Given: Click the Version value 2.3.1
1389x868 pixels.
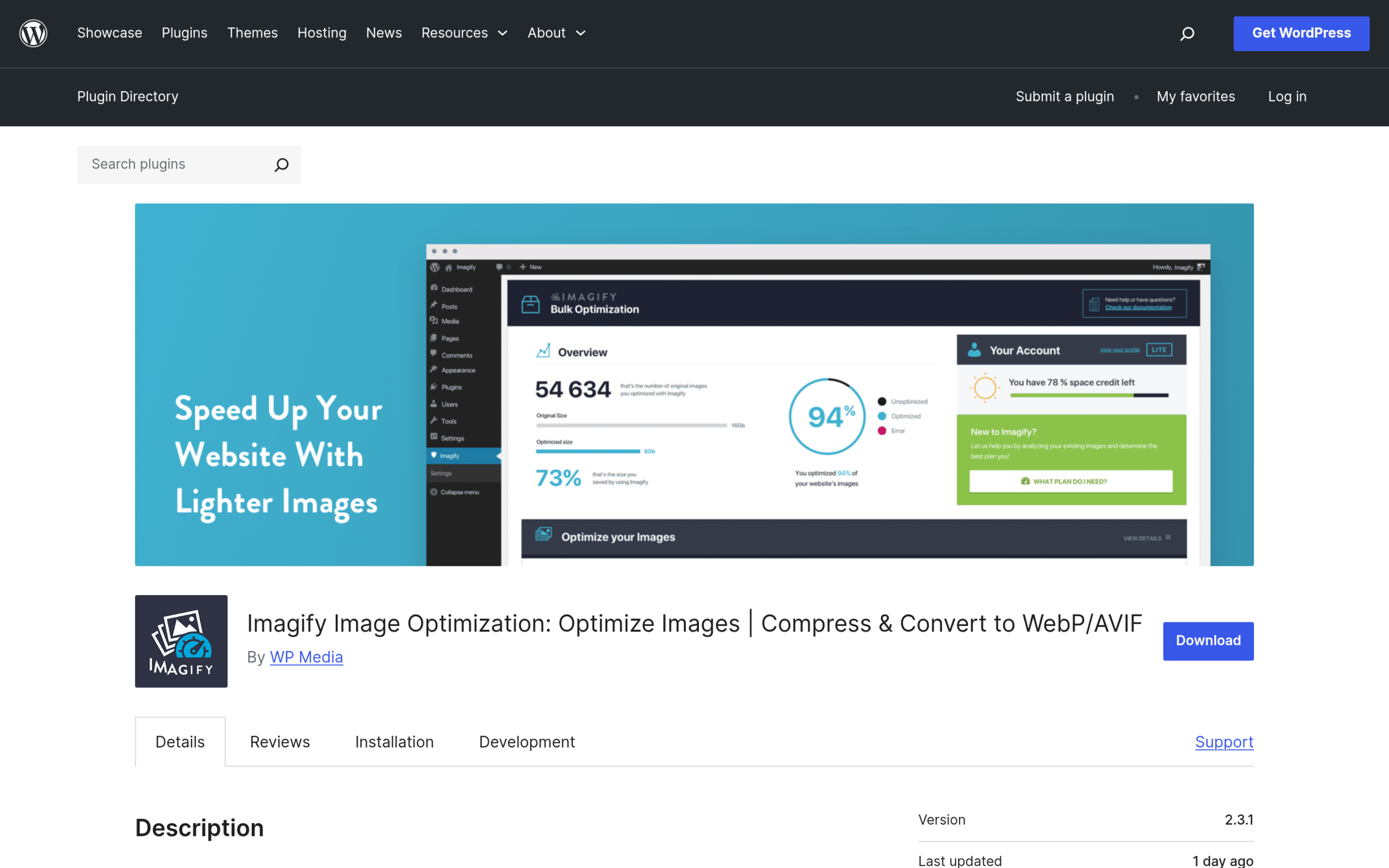Looking at the screenshot, I should tap(1239, 820).
